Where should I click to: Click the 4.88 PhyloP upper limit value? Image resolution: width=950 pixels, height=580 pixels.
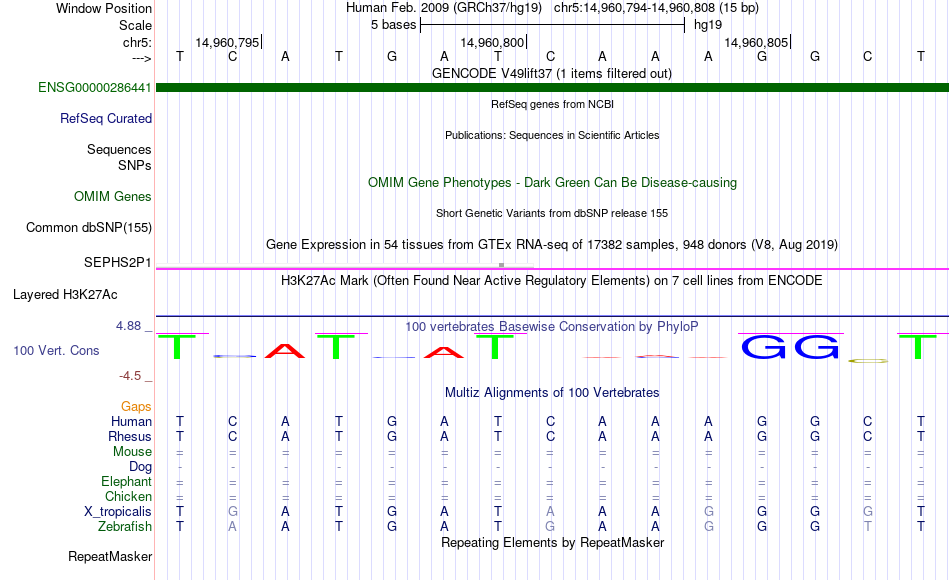128,325
